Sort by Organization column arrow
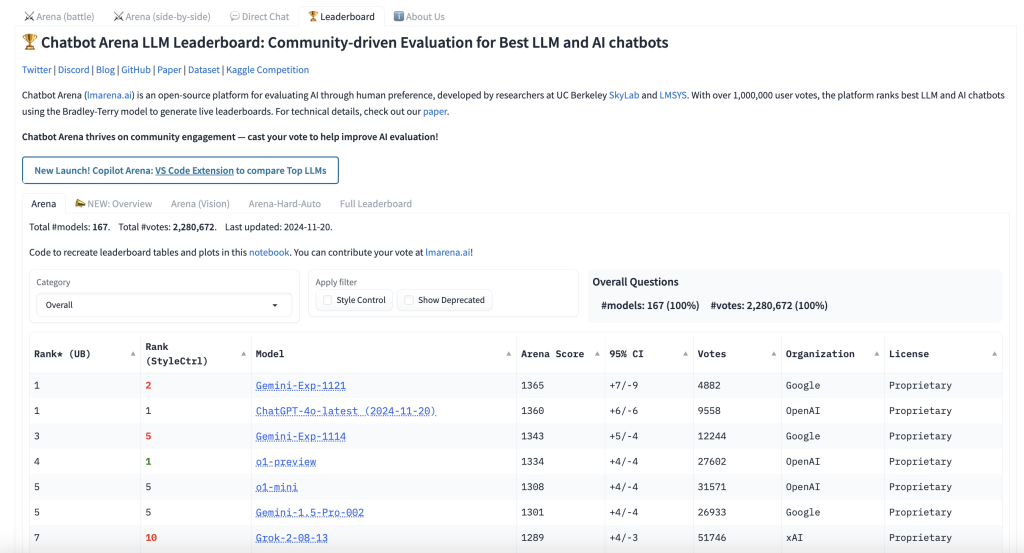Screen dimensions: 1024x553 pyautogui.click(x=876, y=354)
